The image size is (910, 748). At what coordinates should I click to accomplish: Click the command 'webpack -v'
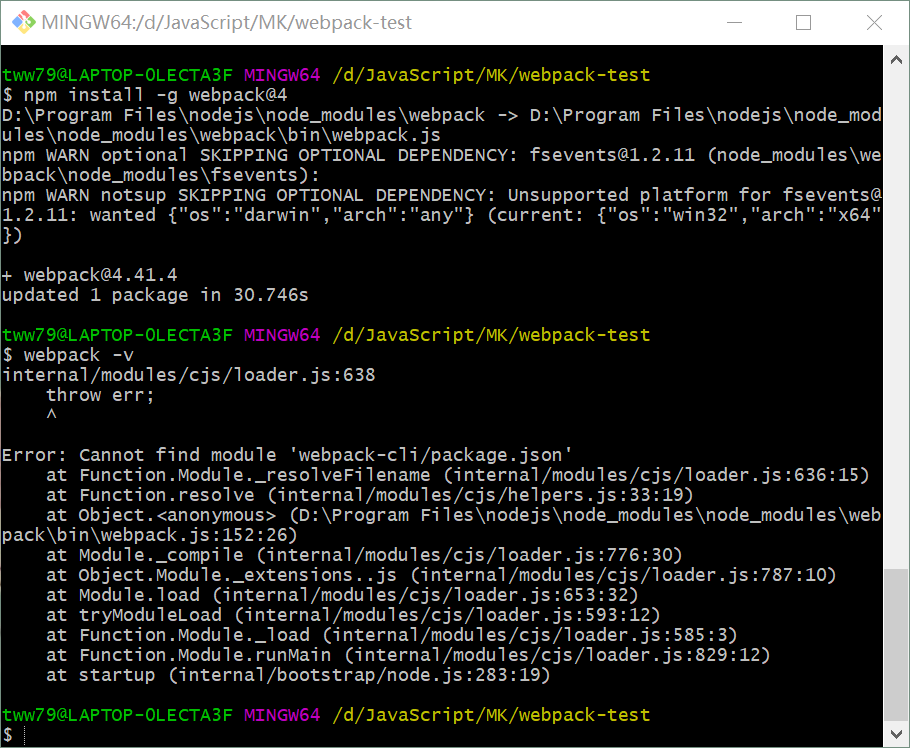[78, 355]
